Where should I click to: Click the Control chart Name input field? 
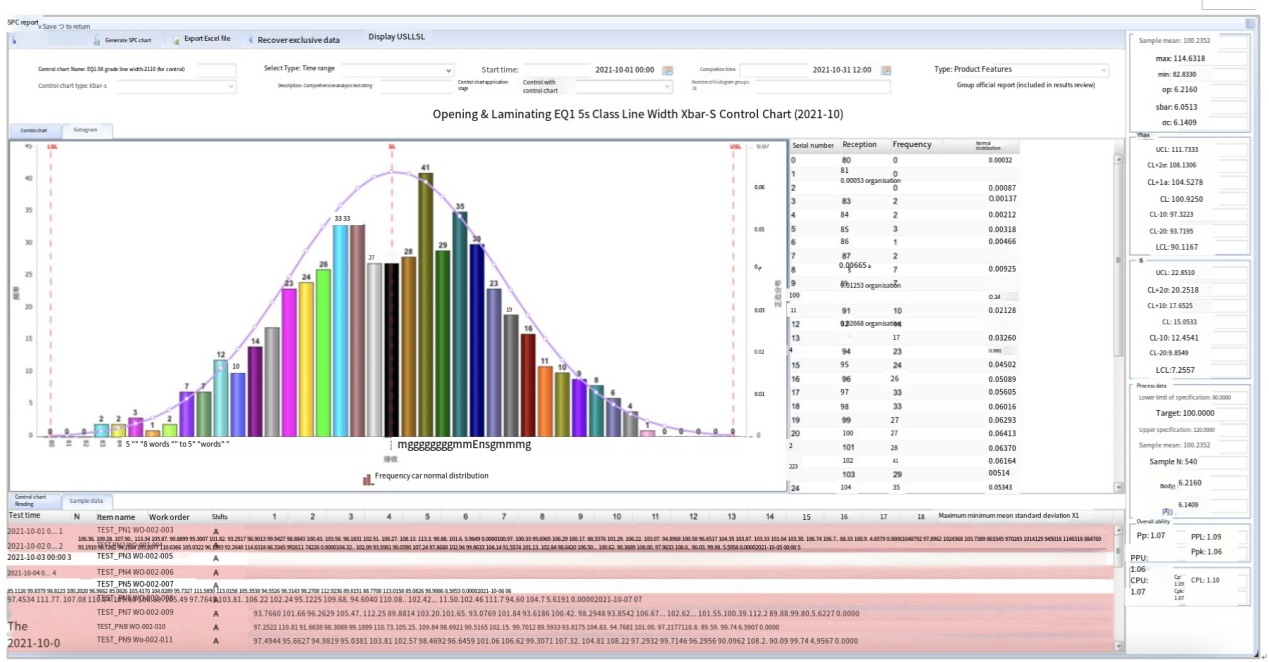pyautogui.click(x=216, y=70)
